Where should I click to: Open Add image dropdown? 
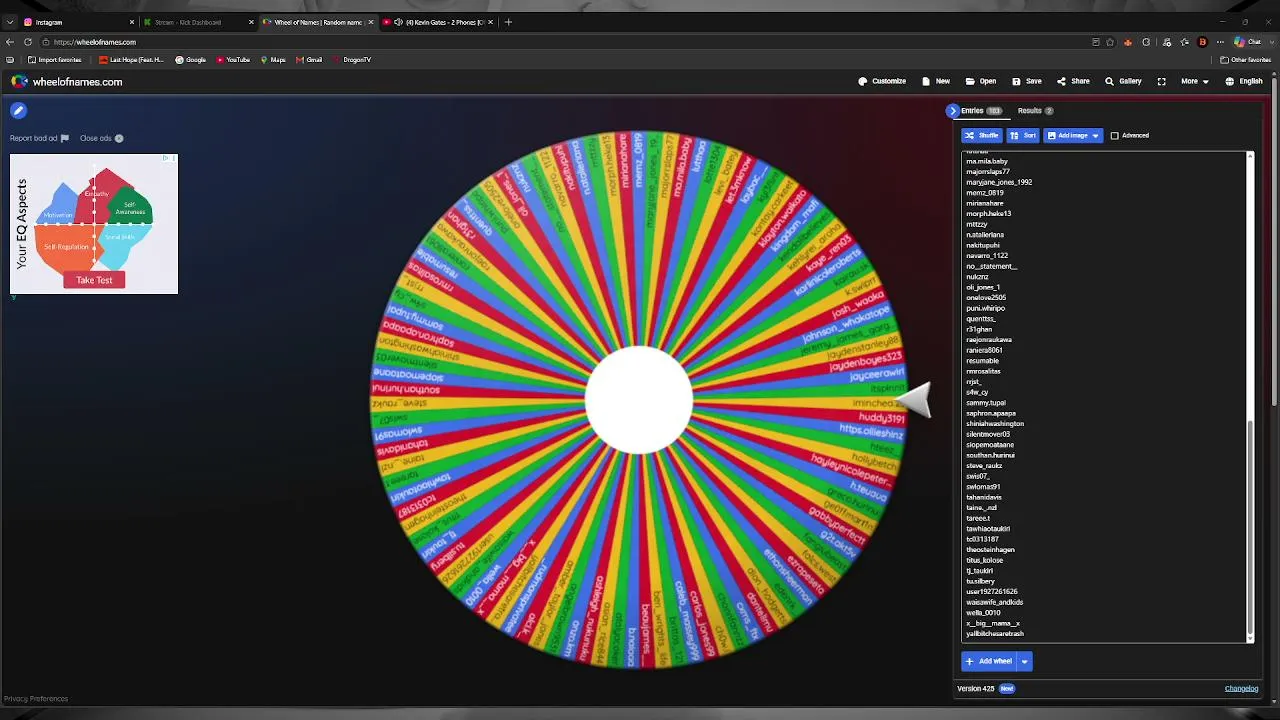1073,135
